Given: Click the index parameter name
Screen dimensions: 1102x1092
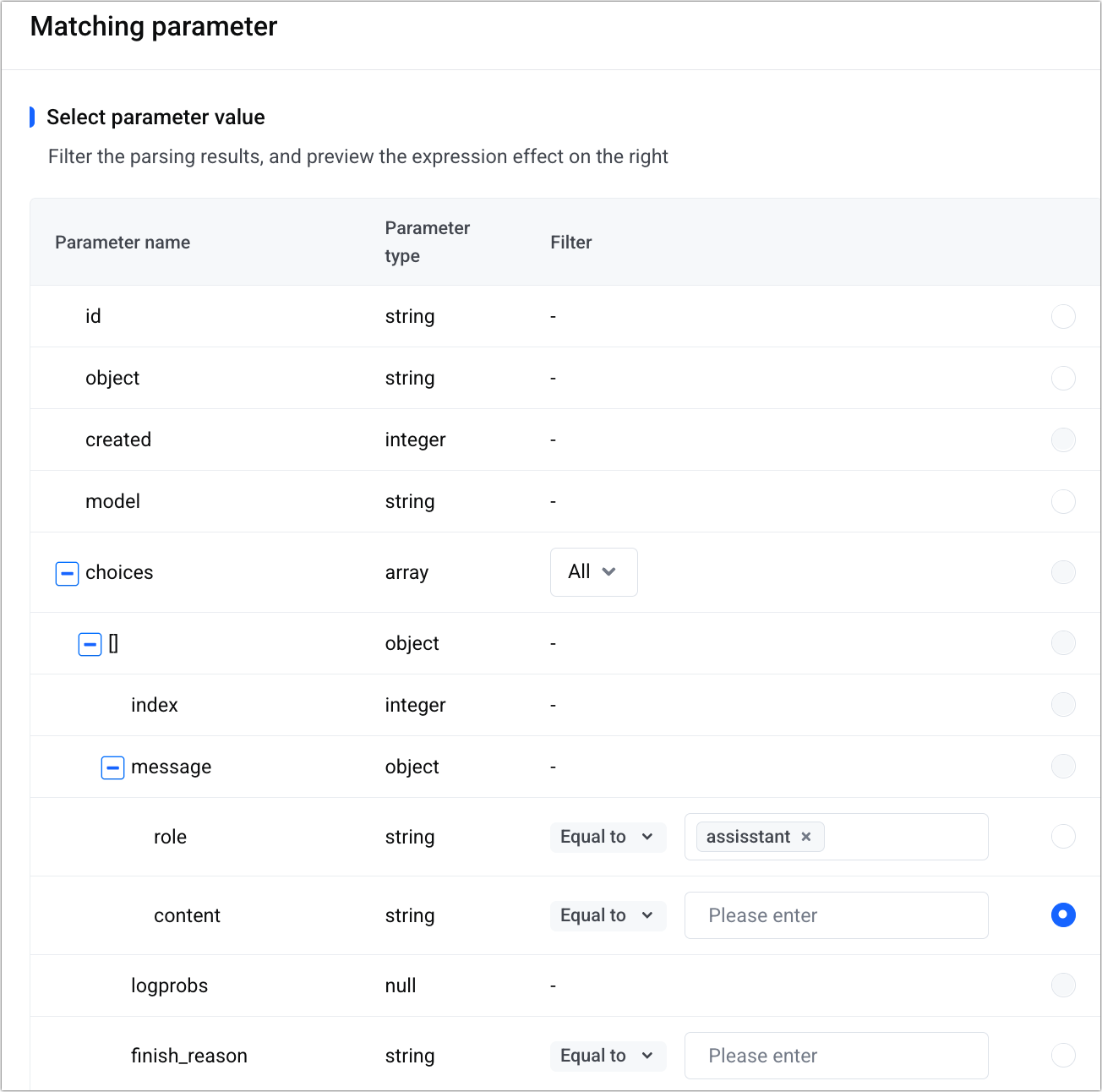Looking at the screenshot, I should pyautogui.click(x=155, y=705).
